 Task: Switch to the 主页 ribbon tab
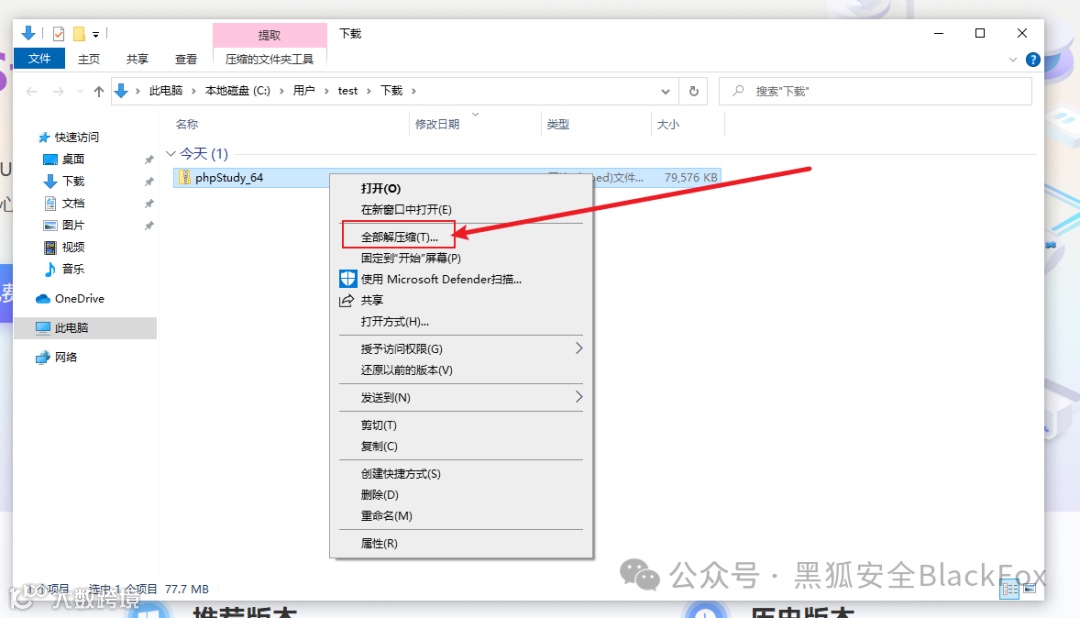click(88, 59)
